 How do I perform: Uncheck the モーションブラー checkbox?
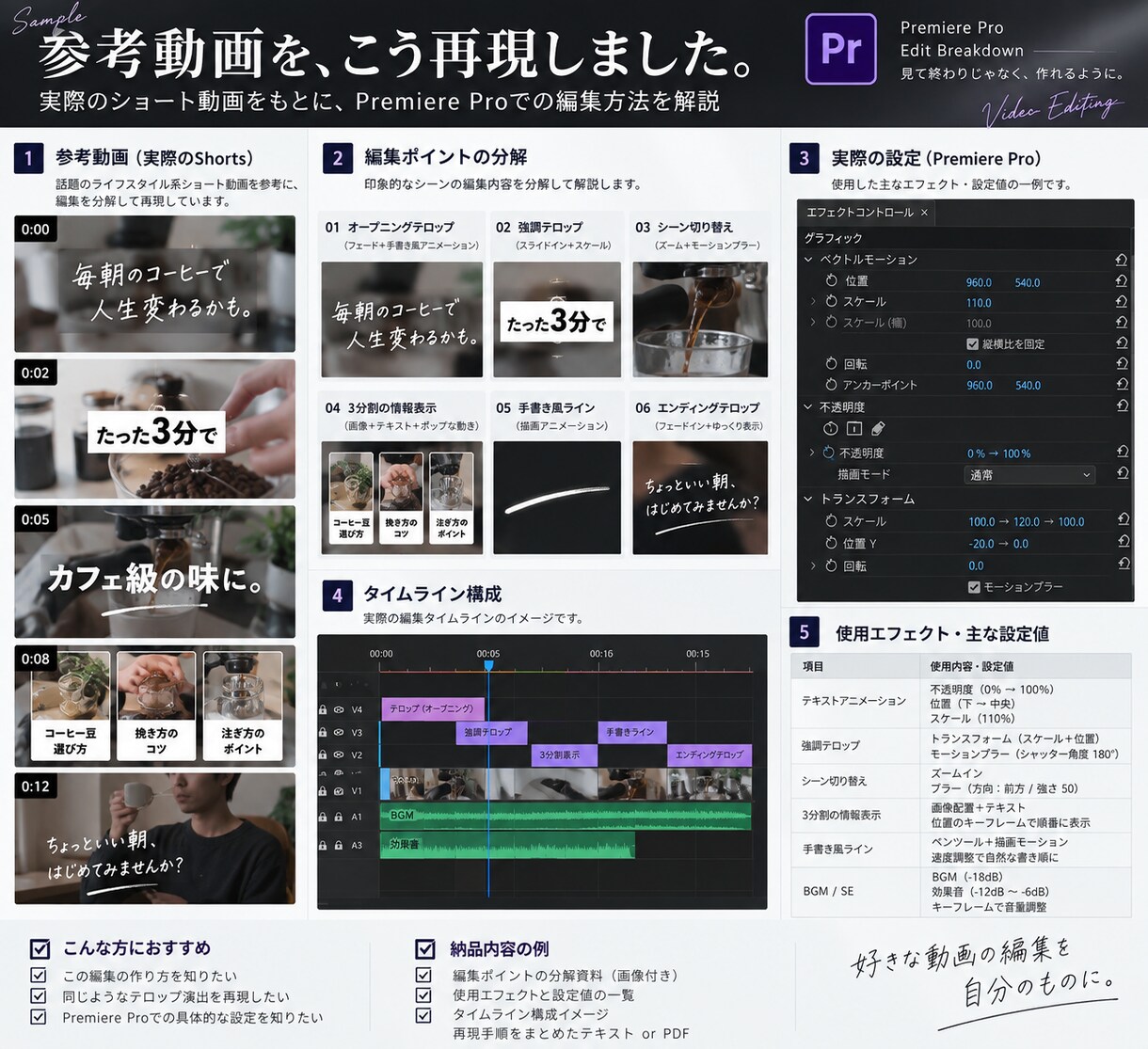(974, 587)
